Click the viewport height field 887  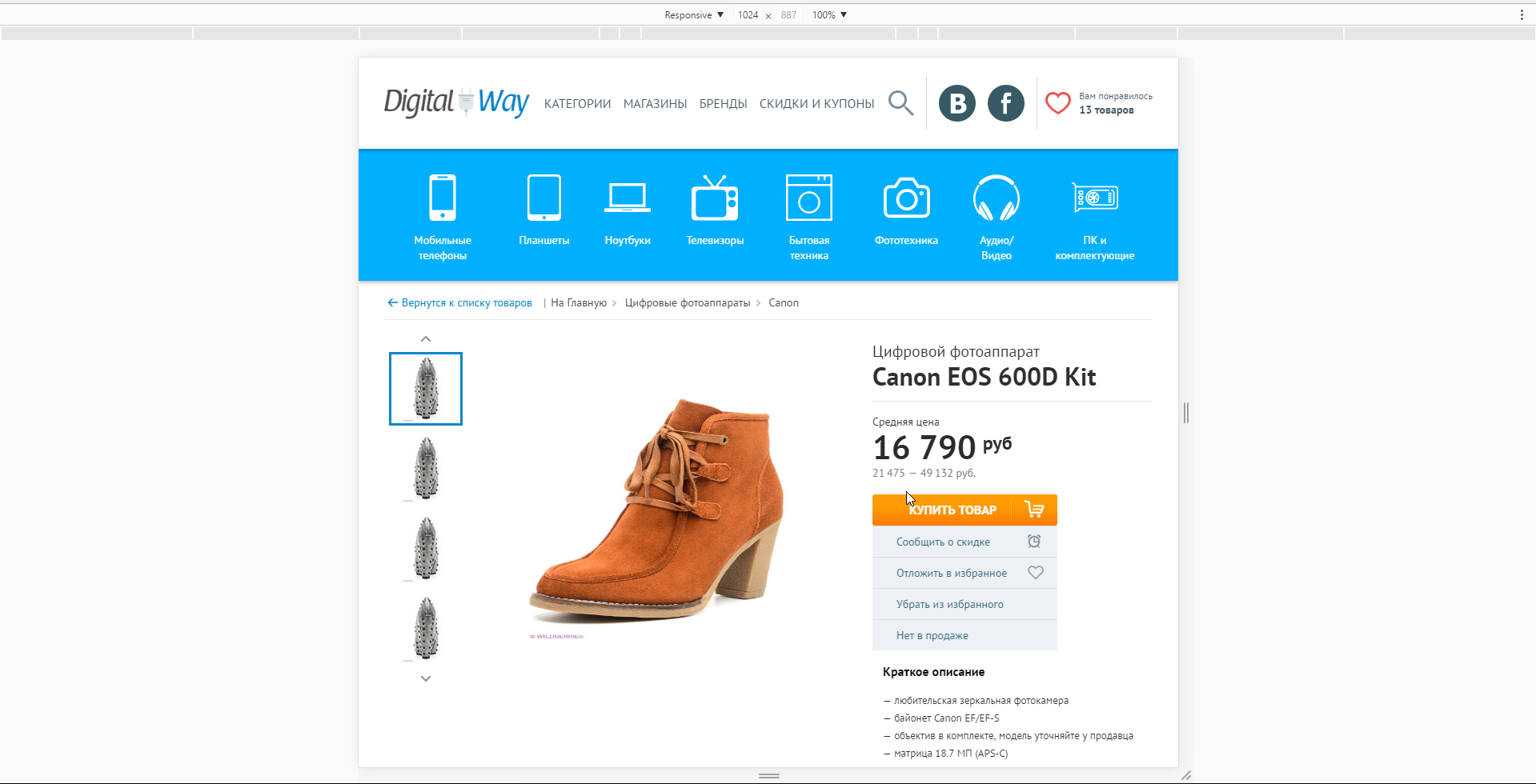788,14
